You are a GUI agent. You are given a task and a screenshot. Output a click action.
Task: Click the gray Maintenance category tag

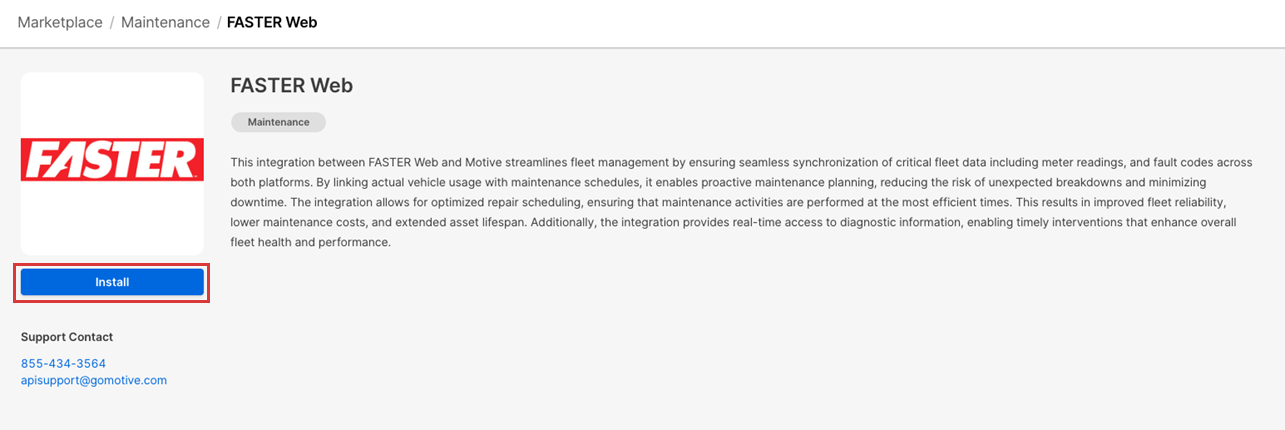click(279, 122)
